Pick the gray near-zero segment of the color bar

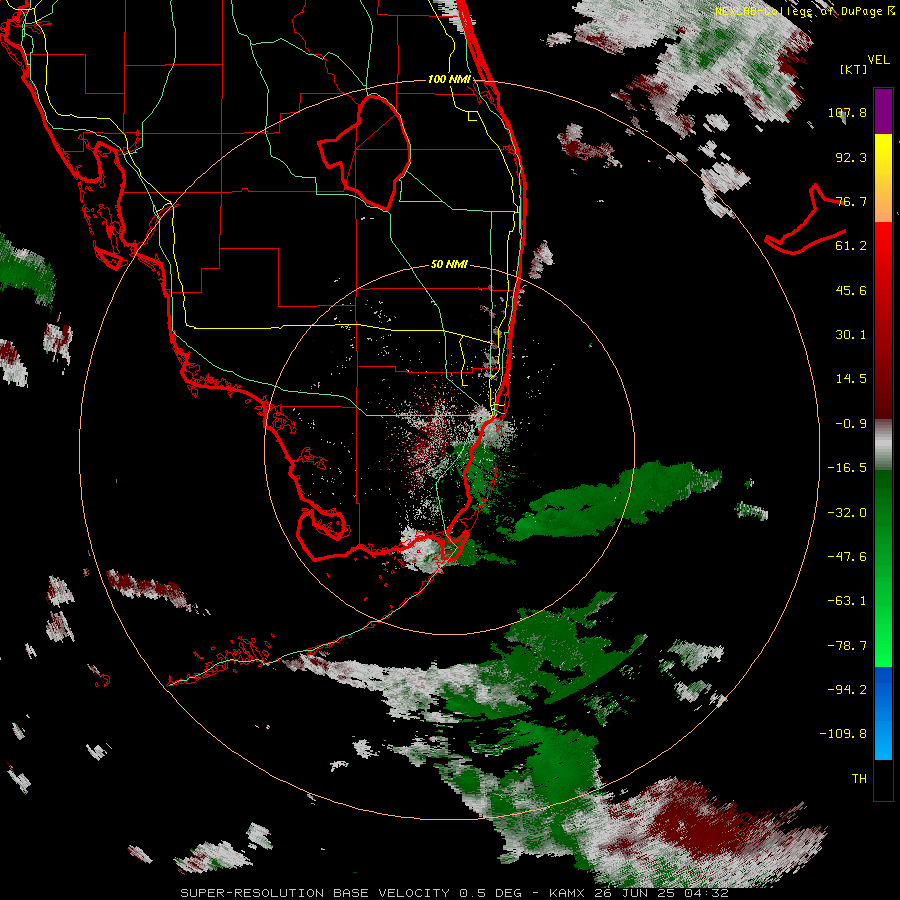883,445
